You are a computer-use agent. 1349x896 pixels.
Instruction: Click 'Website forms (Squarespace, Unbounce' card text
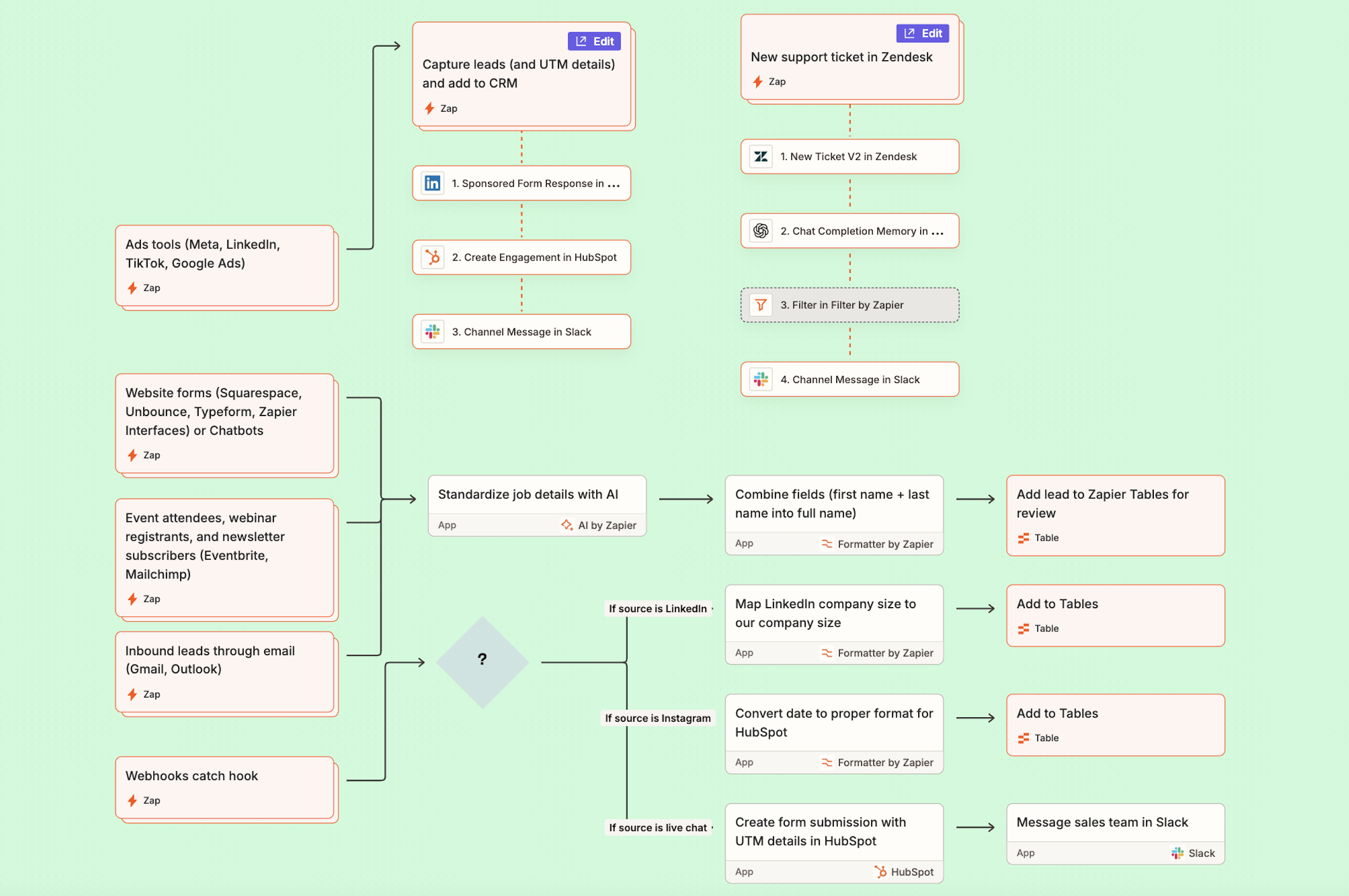click(214, 412)
